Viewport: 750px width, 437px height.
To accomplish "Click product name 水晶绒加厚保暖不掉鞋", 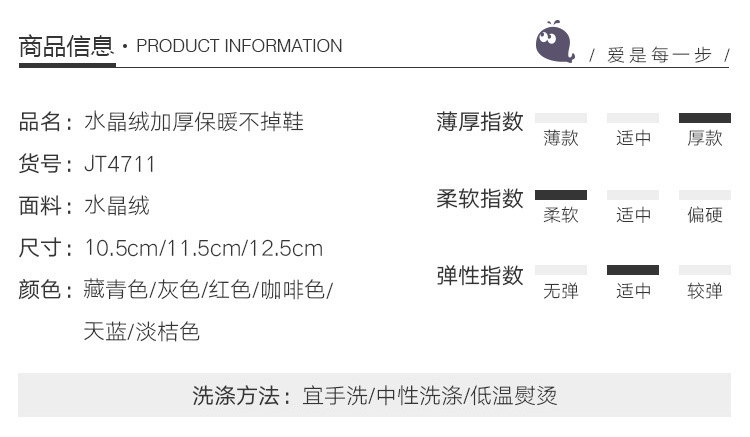I will tap(193, 122).
